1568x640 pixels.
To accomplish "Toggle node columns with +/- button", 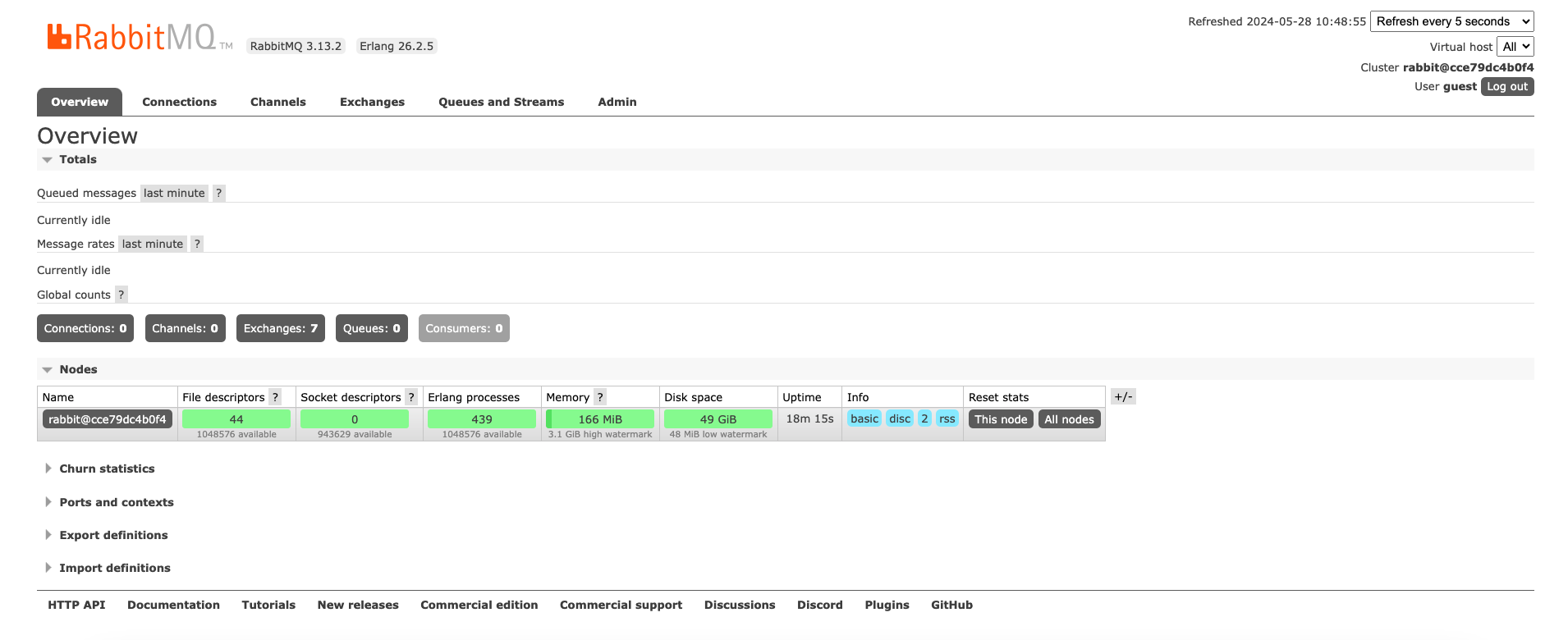I will coord(1123,396).
